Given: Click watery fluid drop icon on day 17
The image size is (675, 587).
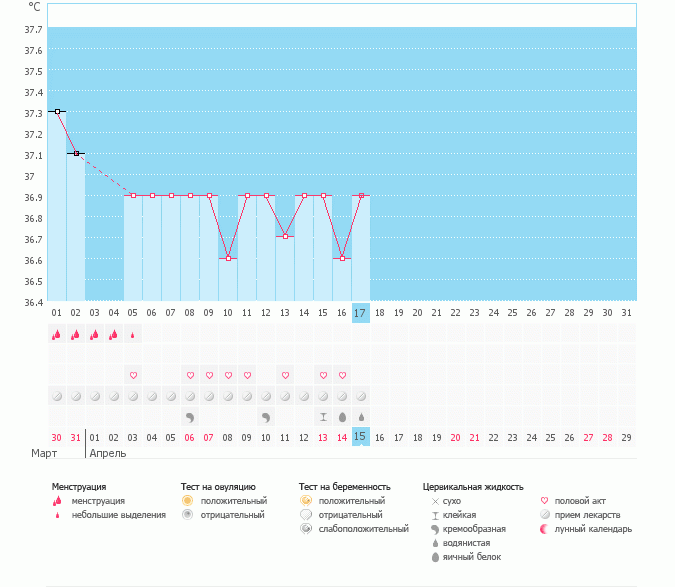Looking at the screenshot, I should (x=361, y=416).
